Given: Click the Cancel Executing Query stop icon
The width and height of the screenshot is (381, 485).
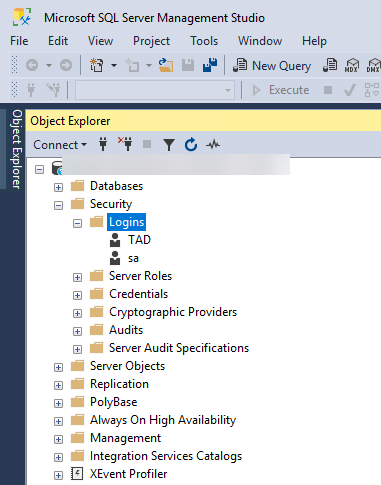Looking at the screenshot, I should 328,90.
